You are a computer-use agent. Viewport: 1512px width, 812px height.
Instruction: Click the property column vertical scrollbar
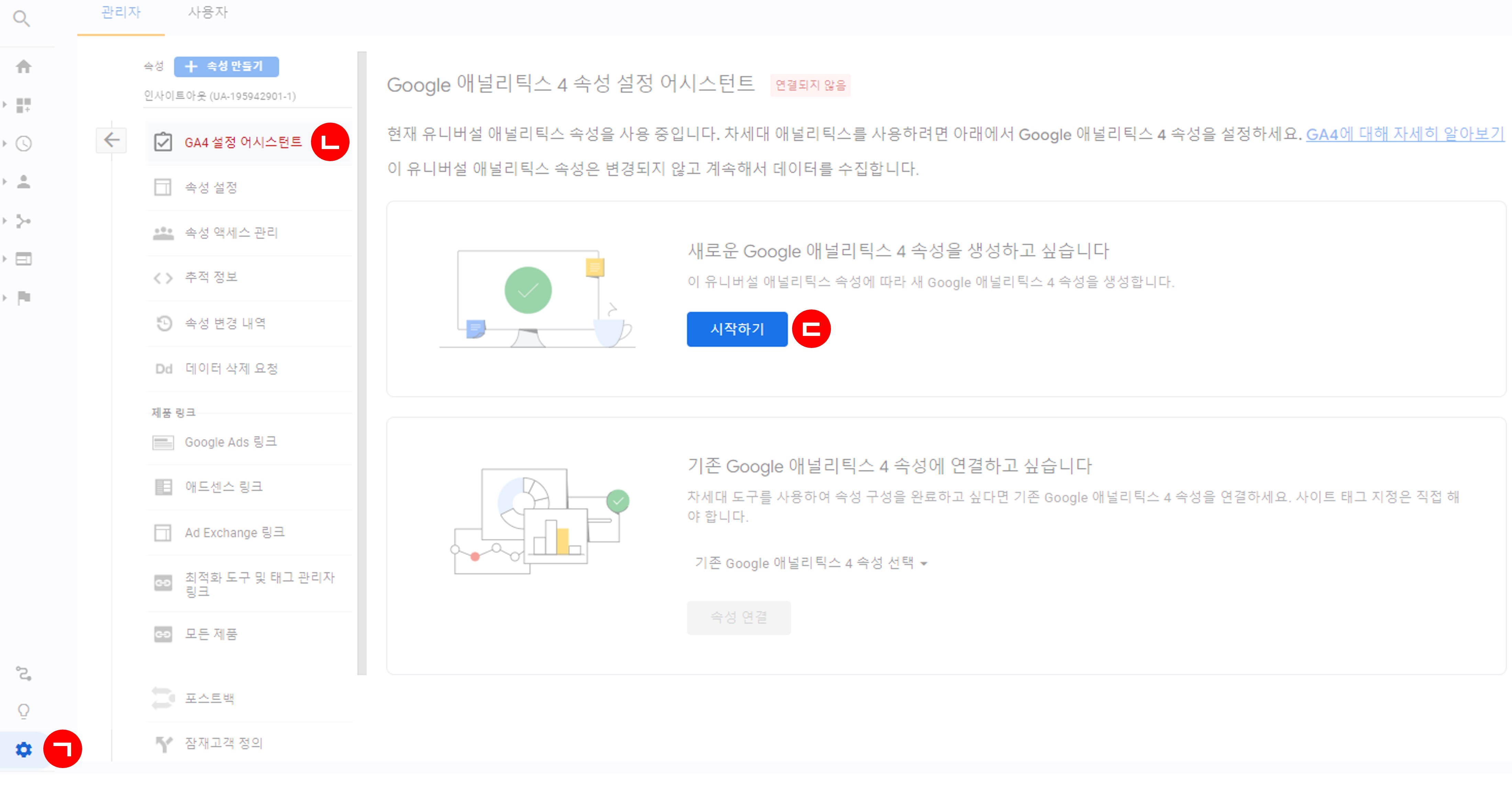pos(362,363)
